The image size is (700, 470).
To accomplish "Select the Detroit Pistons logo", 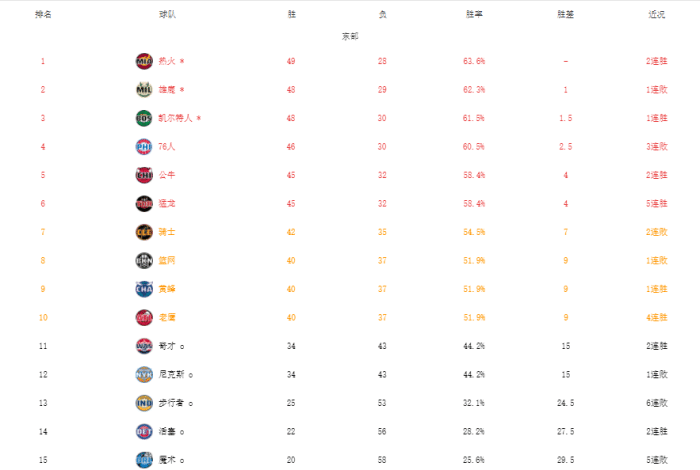I will [144, 432].
